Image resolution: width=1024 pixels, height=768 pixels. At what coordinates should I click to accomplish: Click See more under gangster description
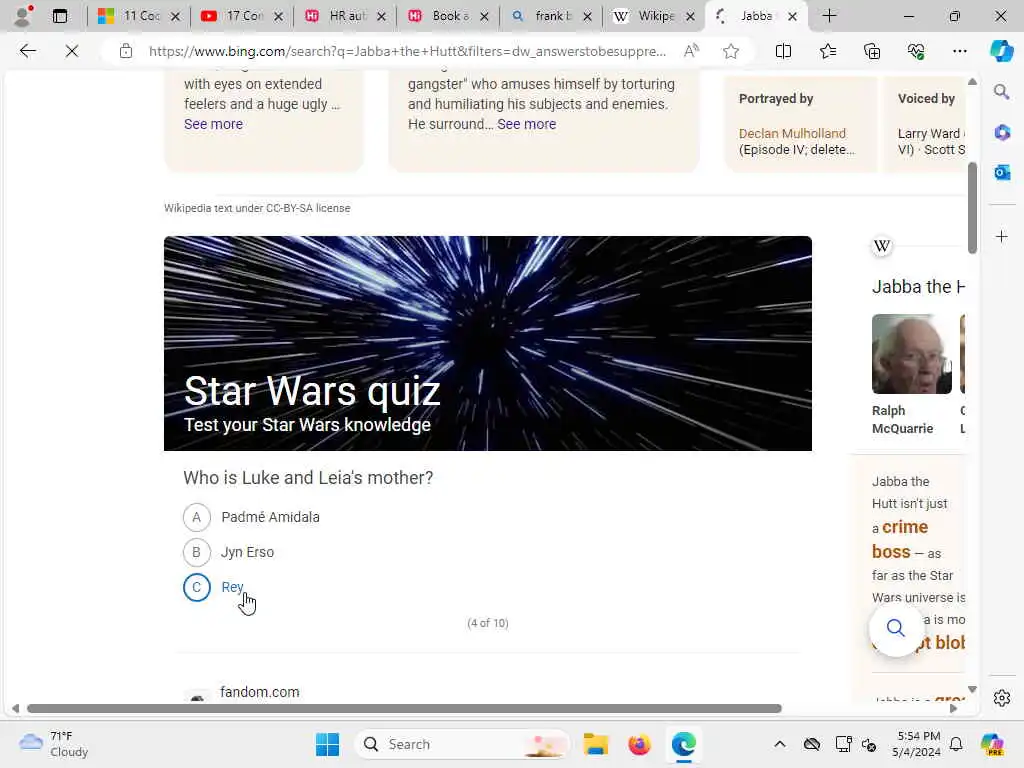click(x=526, y=124)
